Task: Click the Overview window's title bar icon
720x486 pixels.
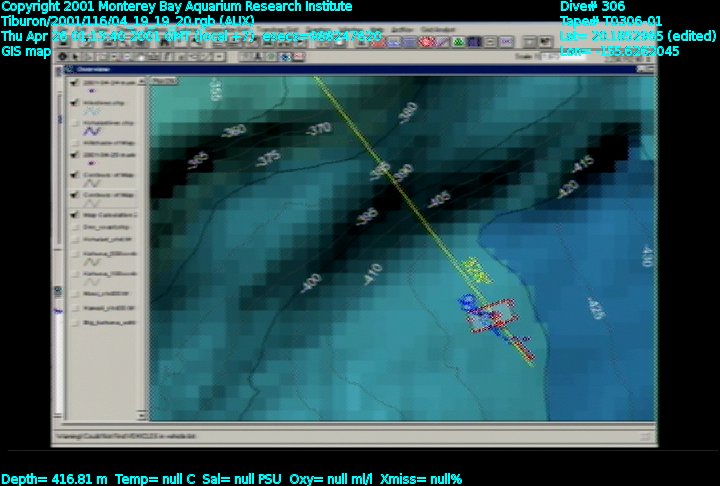Action: [68, 70]
